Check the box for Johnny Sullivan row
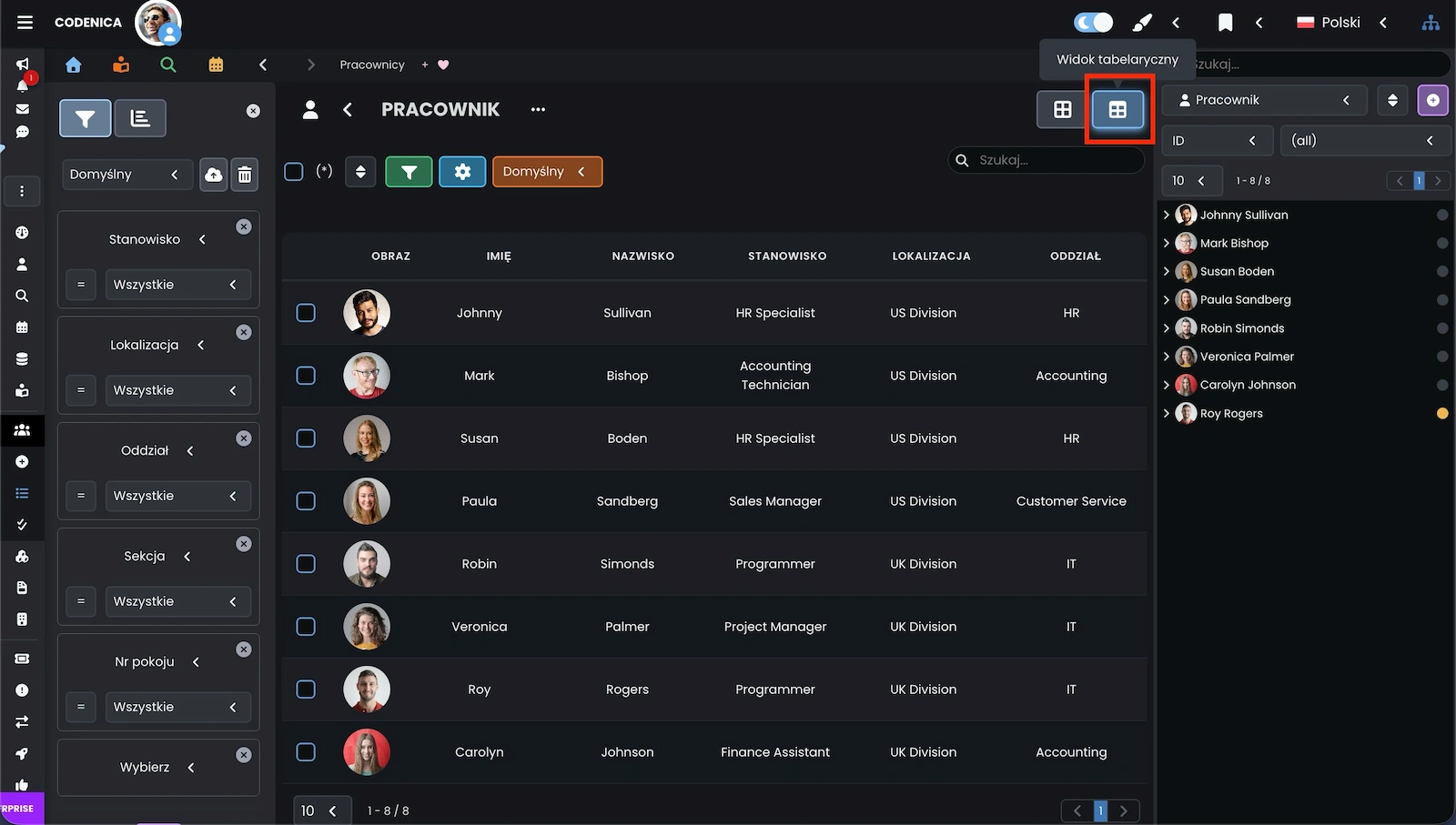 pos(306,313)
